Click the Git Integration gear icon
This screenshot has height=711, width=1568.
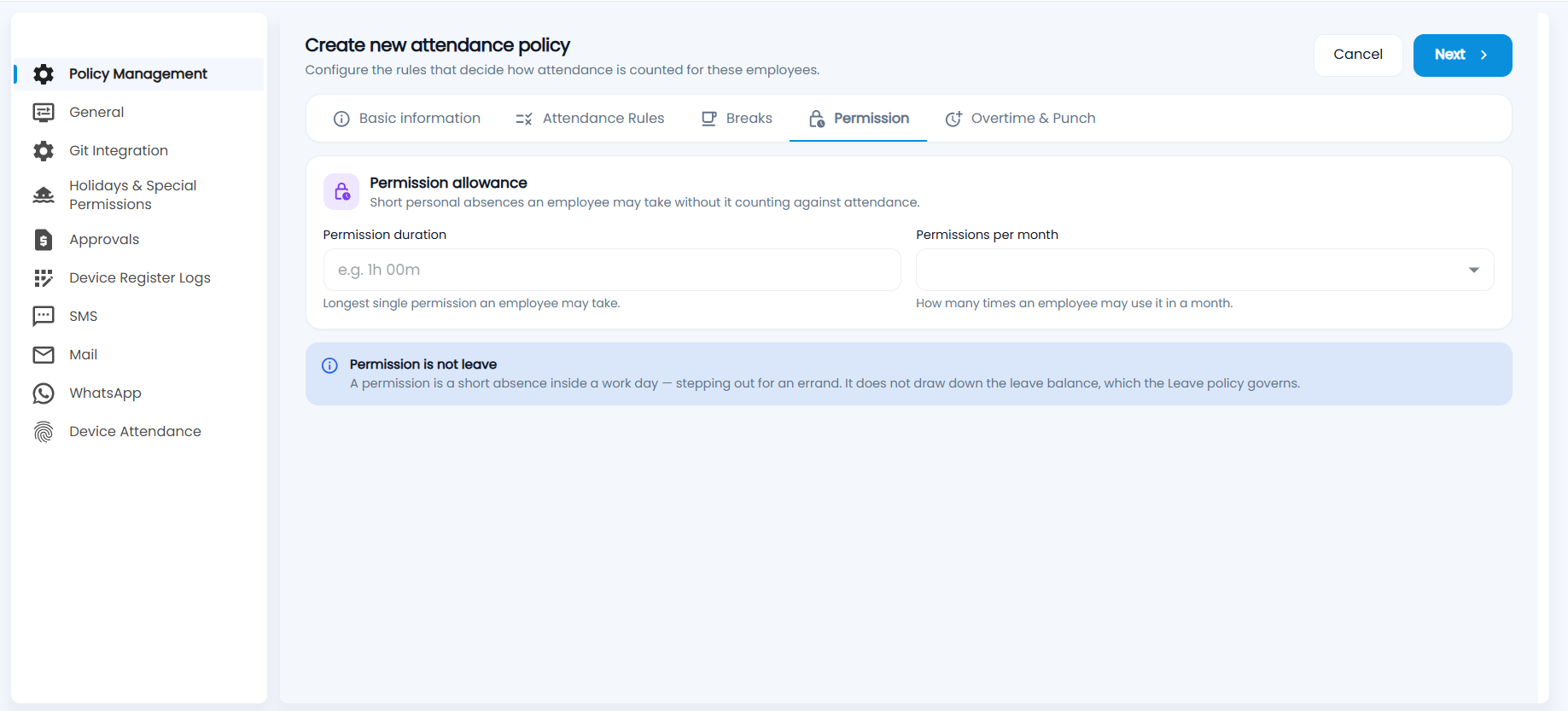pyautogui.click(x=44, y=151)
